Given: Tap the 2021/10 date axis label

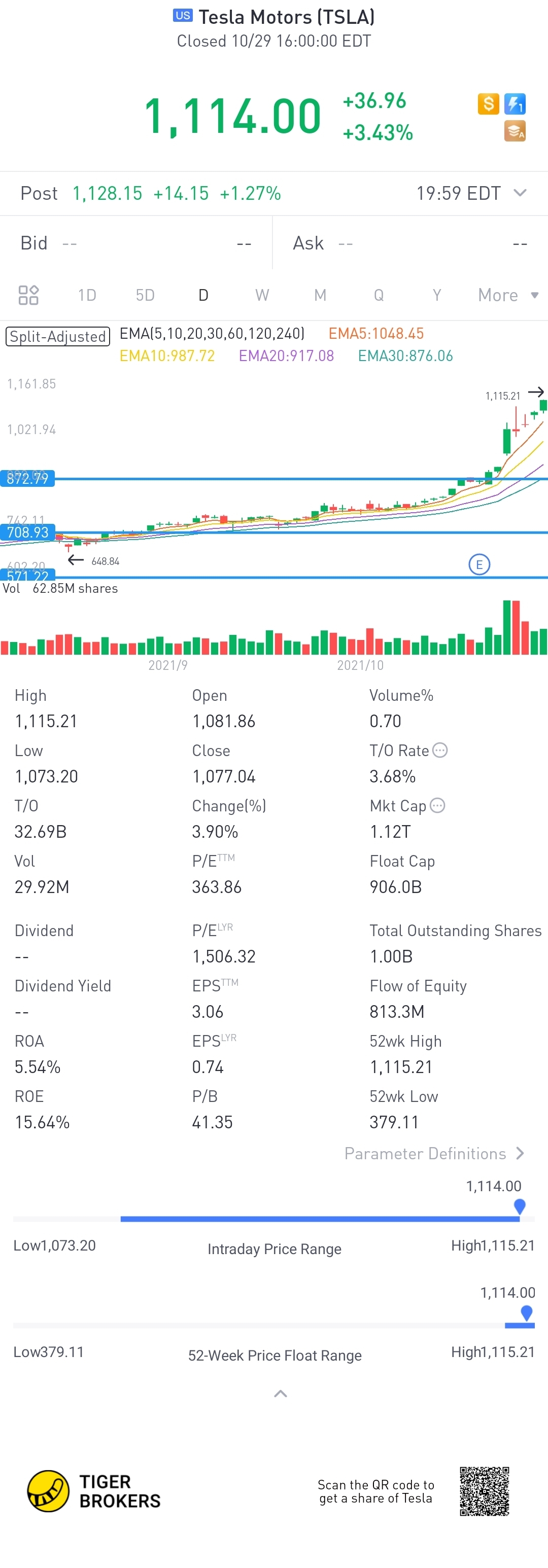Looking at the screenshot, I should [360, 665].
